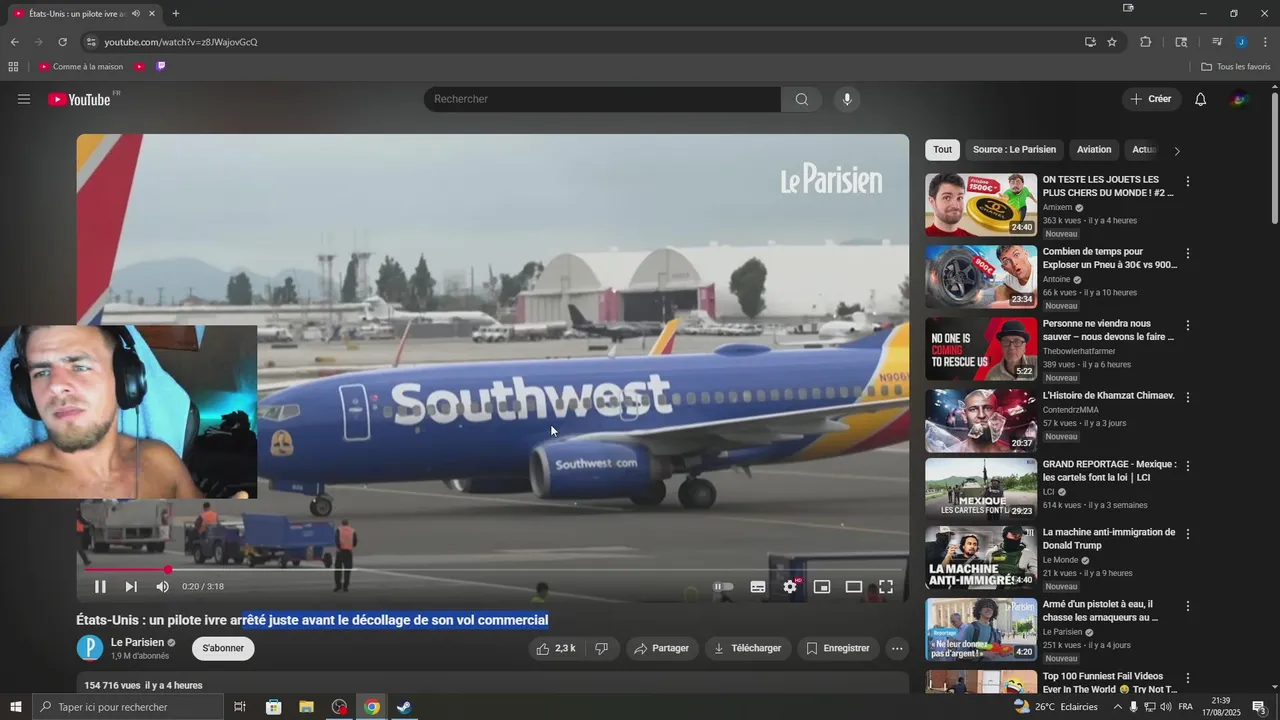The image size is (1280, 720).
Task: Open the Chrome apps grid in bookmarks bar
Action: (x=13, y=67)
